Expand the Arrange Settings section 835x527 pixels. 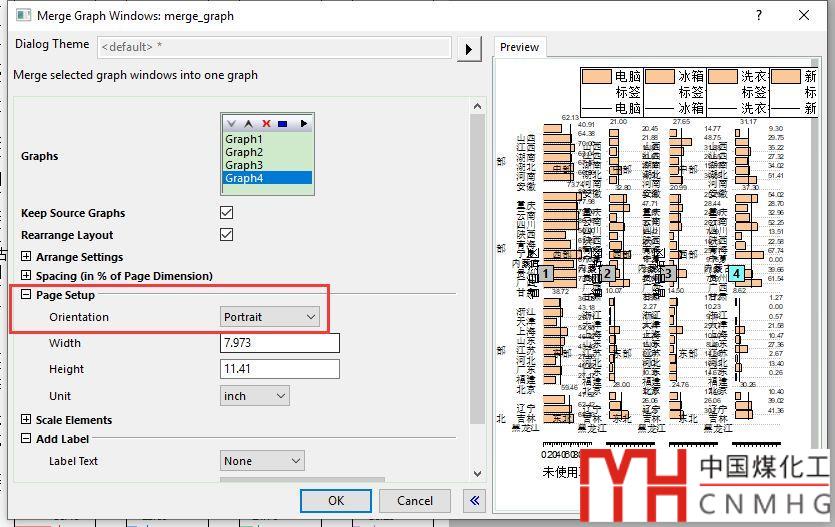tap(26, 257)
